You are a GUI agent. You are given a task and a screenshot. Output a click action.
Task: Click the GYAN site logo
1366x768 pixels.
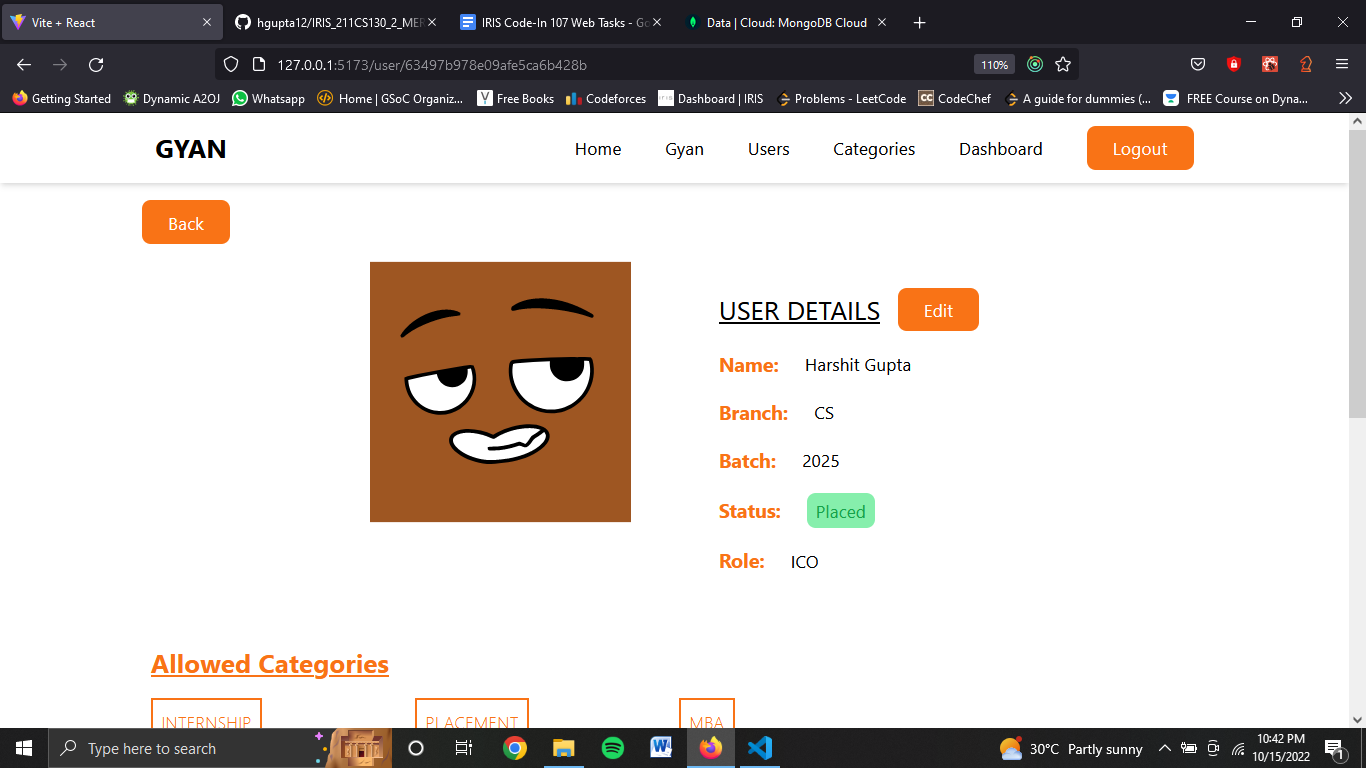coord(190,149)
